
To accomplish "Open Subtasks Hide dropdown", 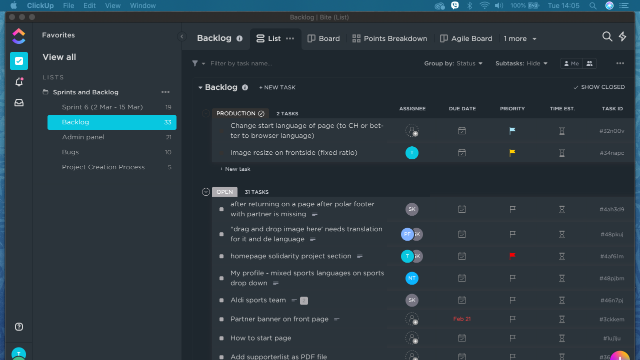I will (521, 63).
